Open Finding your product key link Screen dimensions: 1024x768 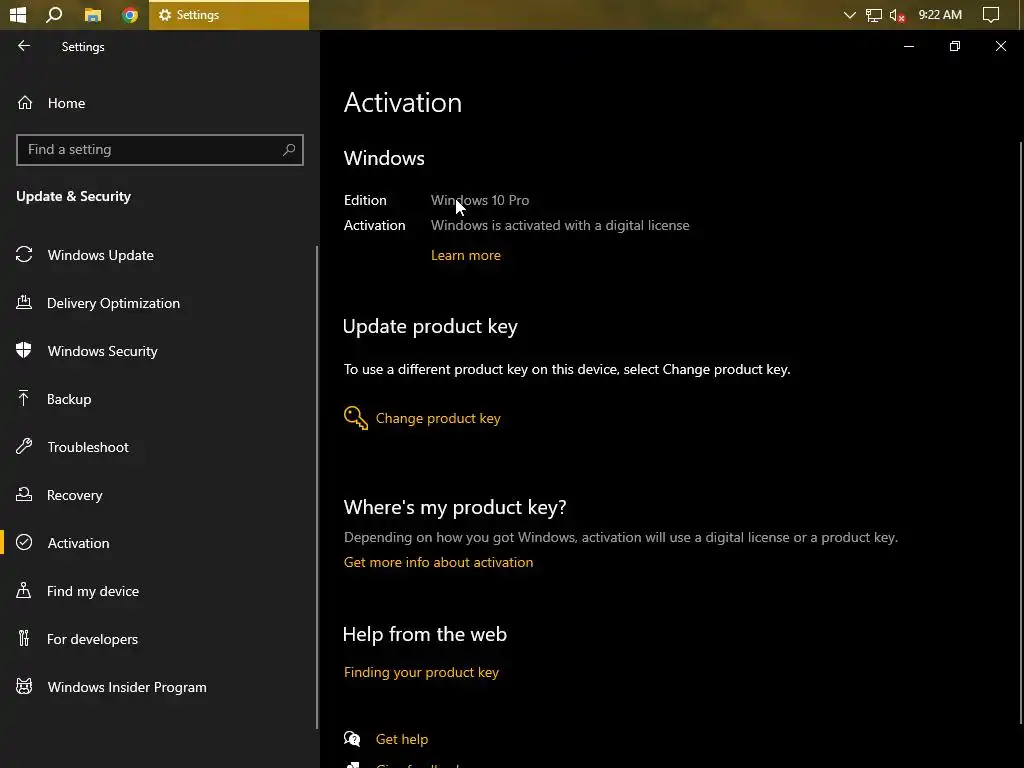[x=421, y=672]
